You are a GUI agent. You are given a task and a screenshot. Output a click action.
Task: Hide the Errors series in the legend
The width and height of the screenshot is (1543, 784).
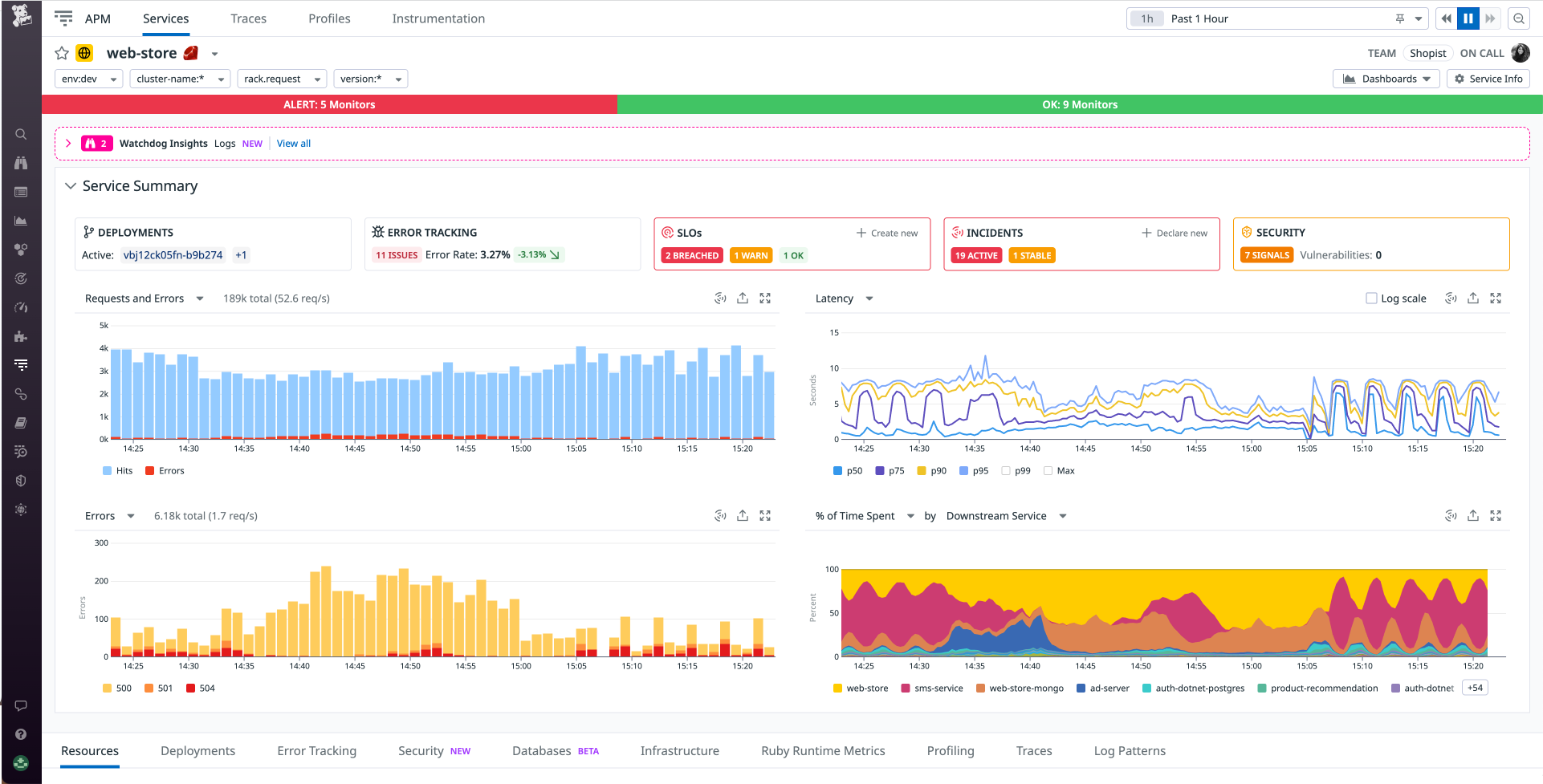[x=149, y=470]
